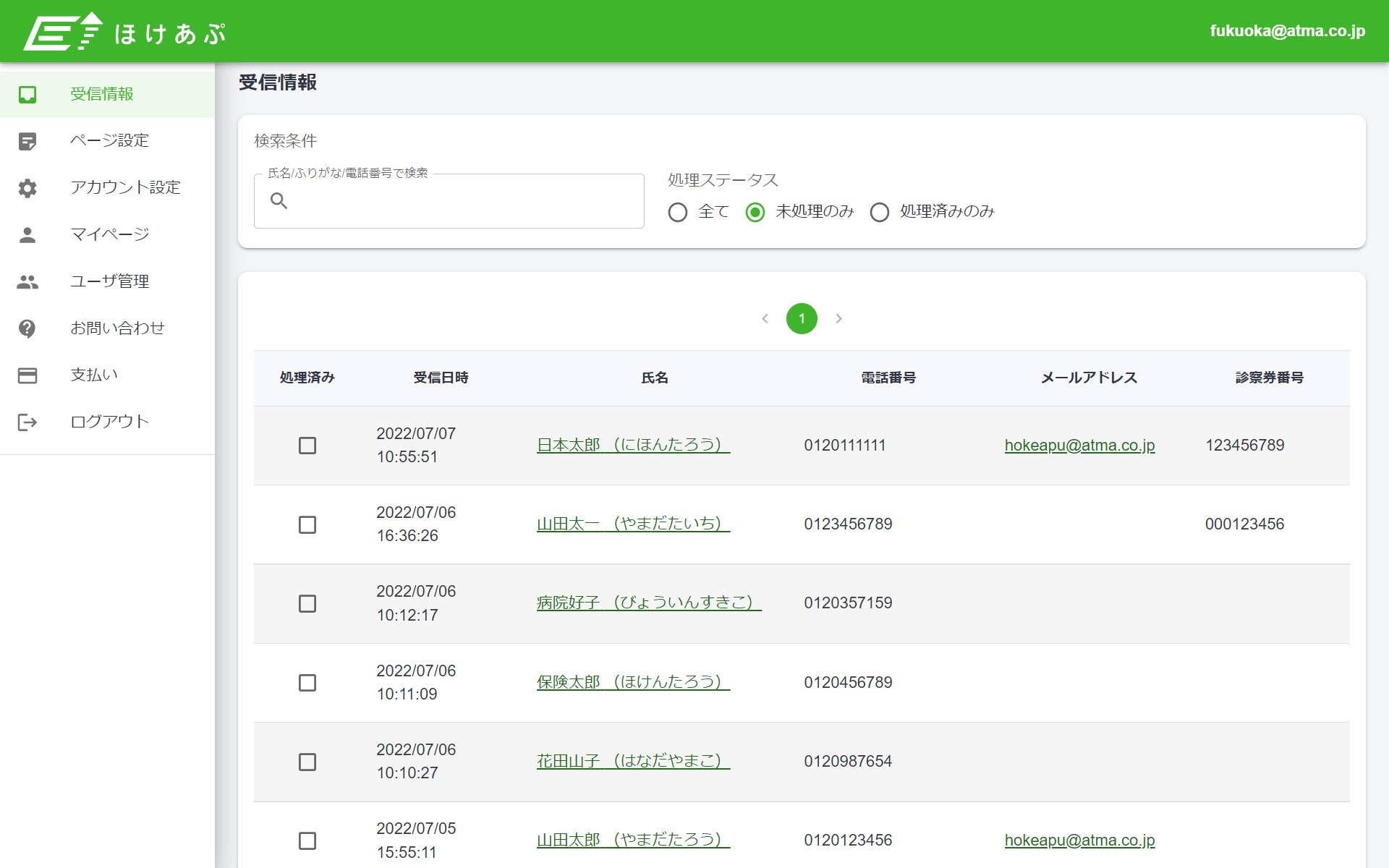This screenshot has height=868, width=1389.
Task: Click the My Page person icon
Action: (27, 235)
